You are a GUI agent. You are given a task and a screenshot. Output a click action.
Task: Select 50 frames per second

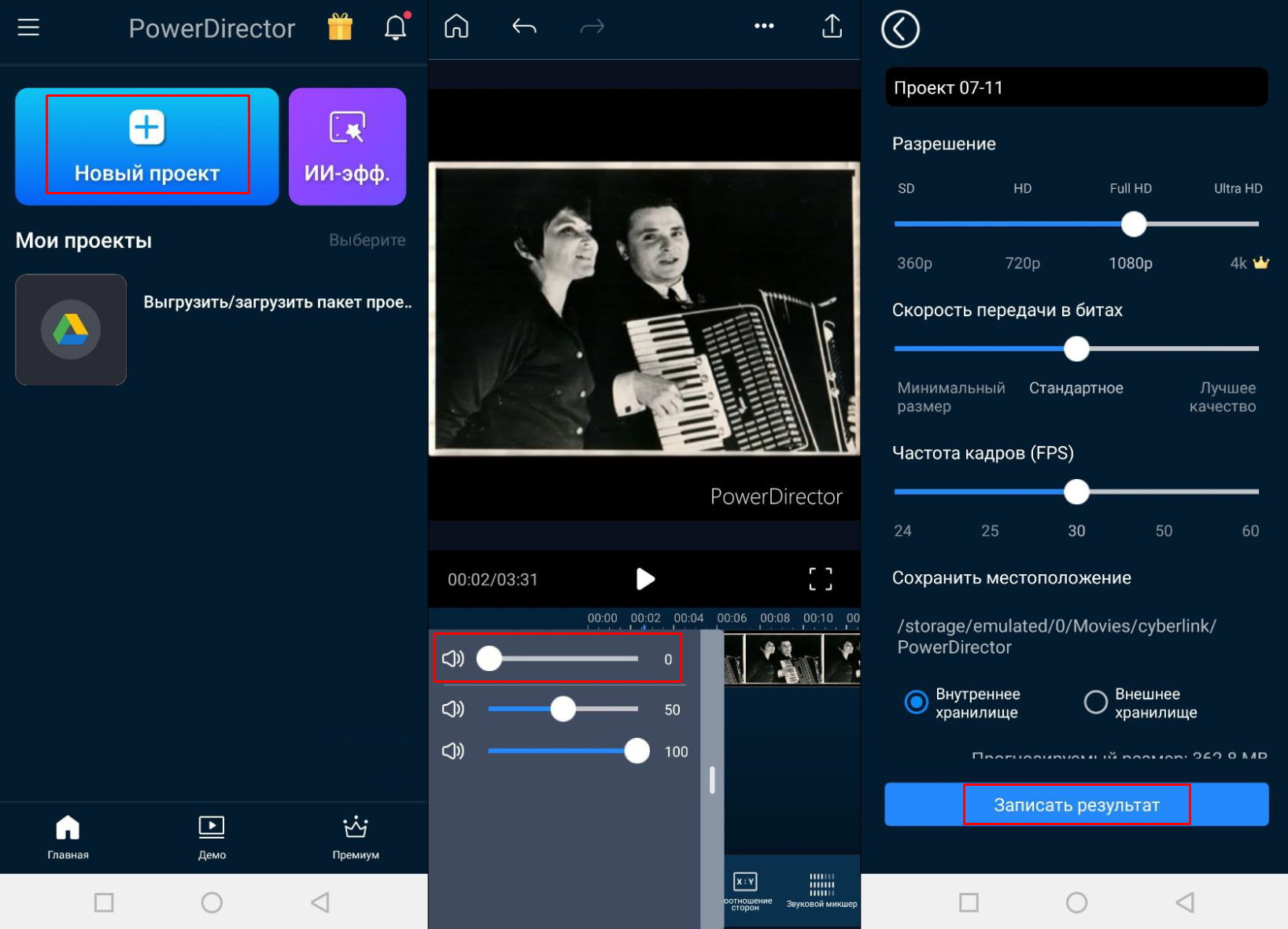(1164, 531)
